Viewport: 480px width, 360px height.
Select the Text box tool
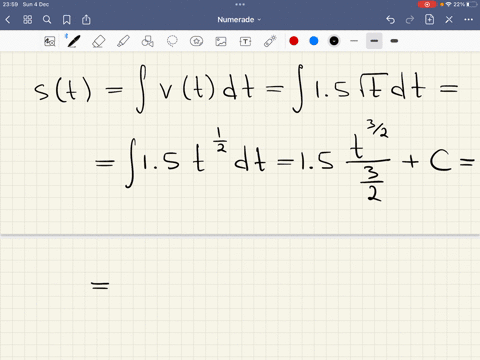(245, 41)
